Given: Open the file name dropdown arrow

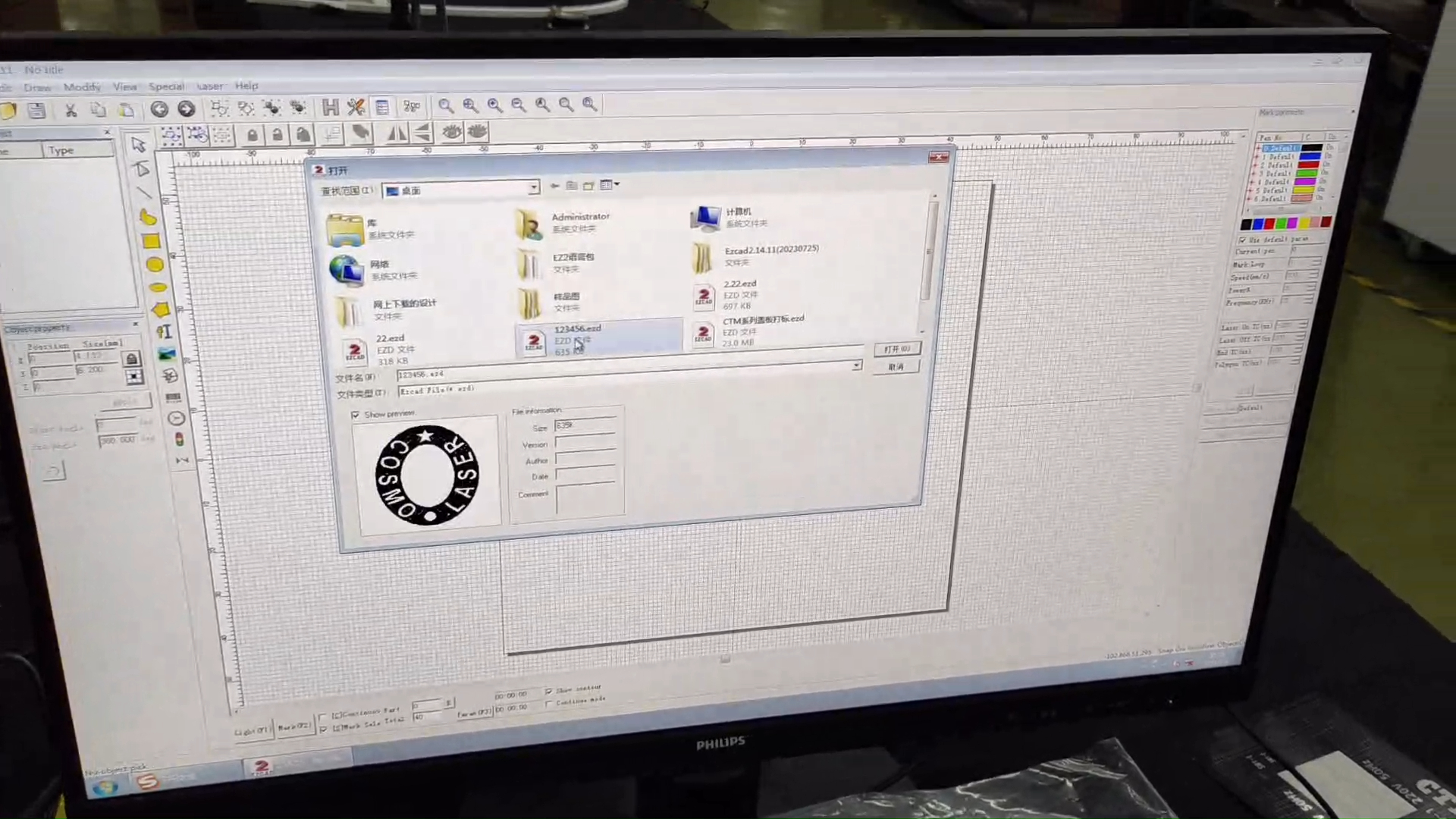Looking at the screenshot, I should 856,366.
